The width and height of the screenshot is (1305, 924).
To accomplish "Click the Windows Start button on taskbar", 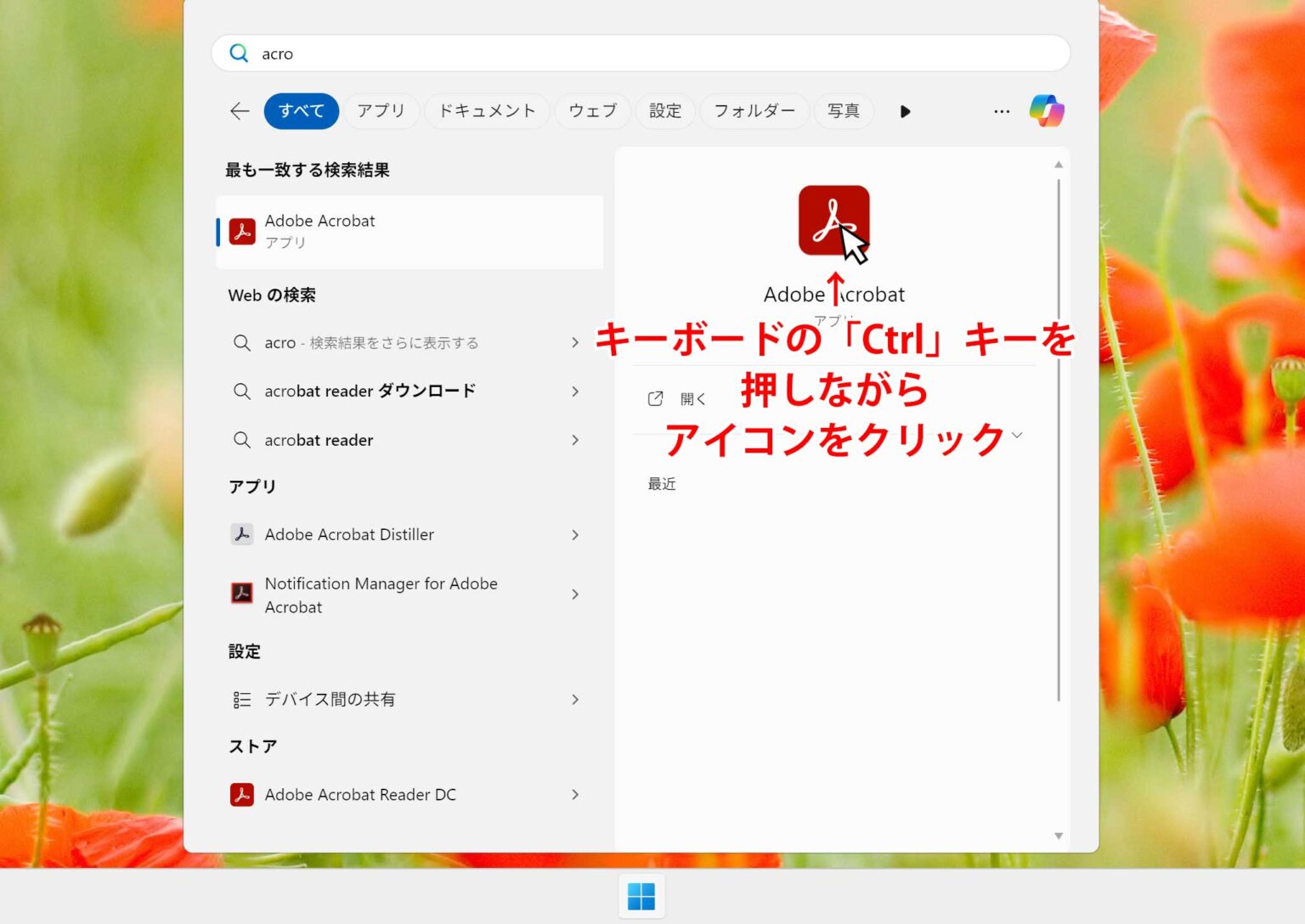I will 641,896.
